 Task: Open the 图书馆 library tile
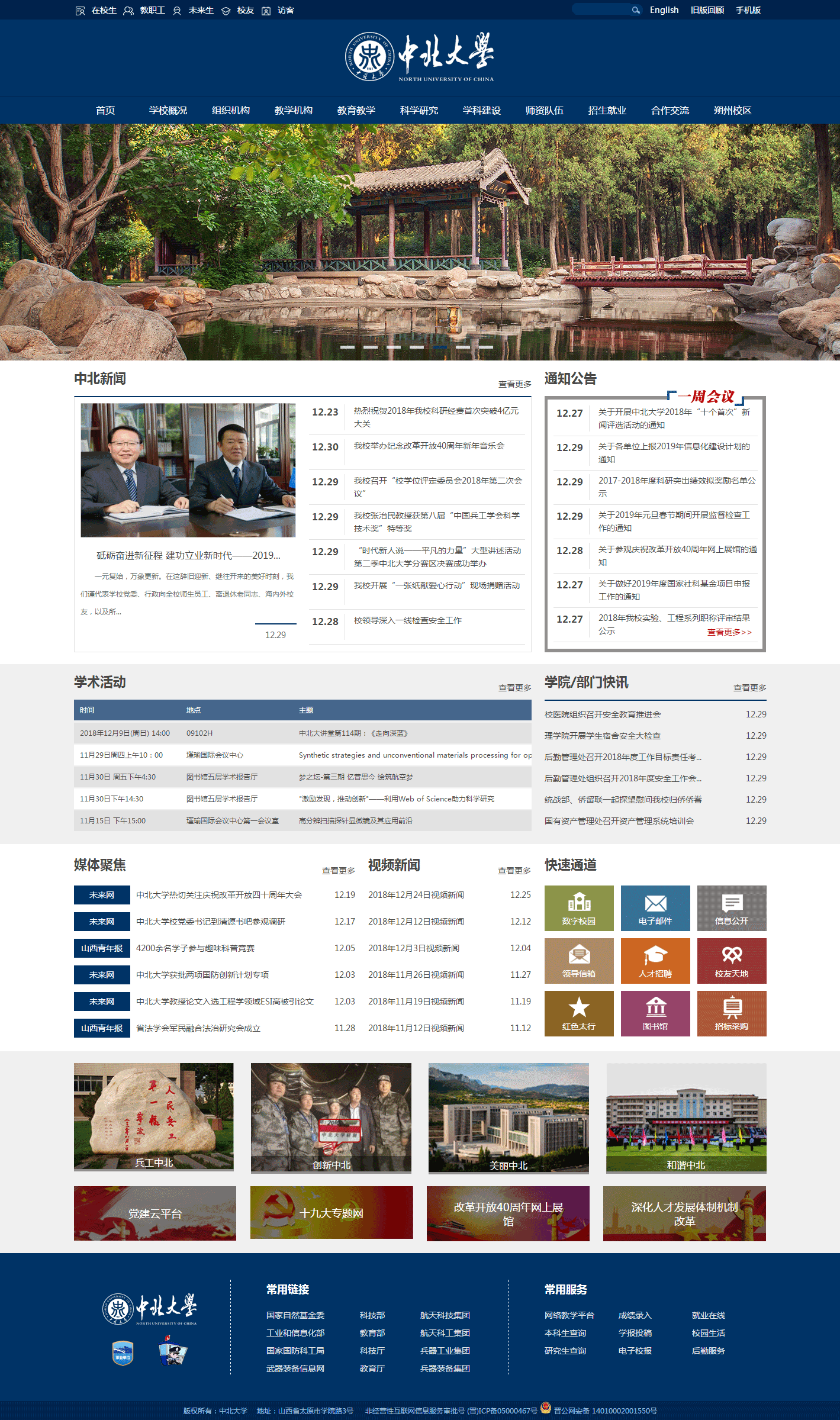click(655, 1013)
